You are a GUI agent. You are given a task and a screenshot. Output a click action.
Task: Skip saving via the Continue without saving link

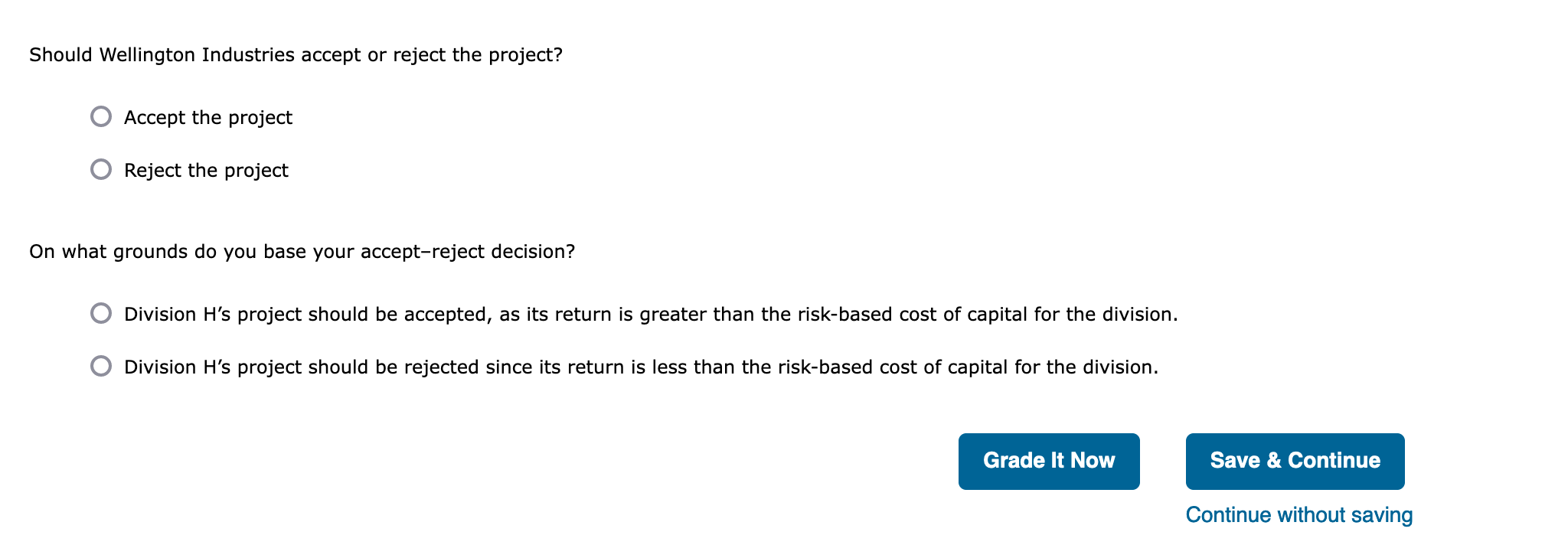coord(1298,514)
